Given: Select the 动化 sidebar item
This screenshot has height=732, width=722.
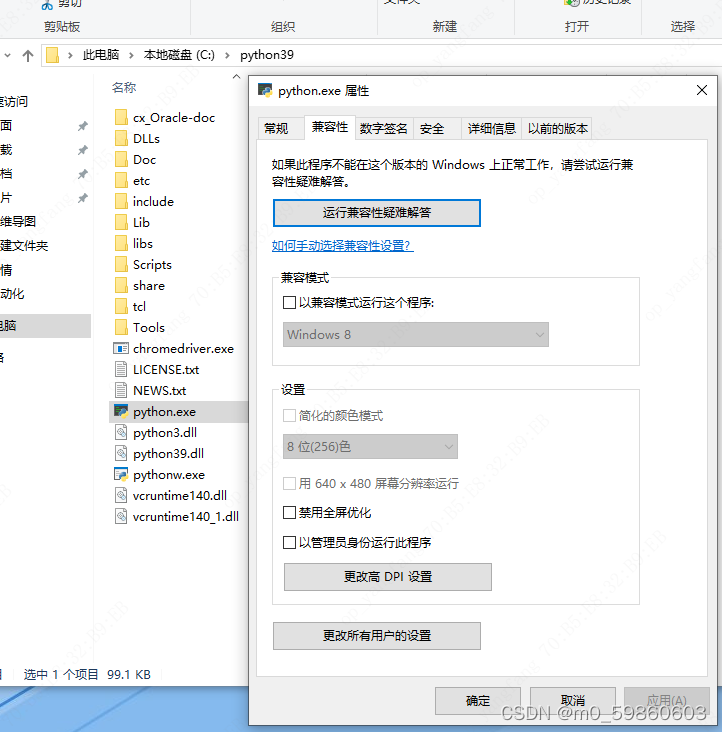Looking at the screenshot, I should 12,294.
